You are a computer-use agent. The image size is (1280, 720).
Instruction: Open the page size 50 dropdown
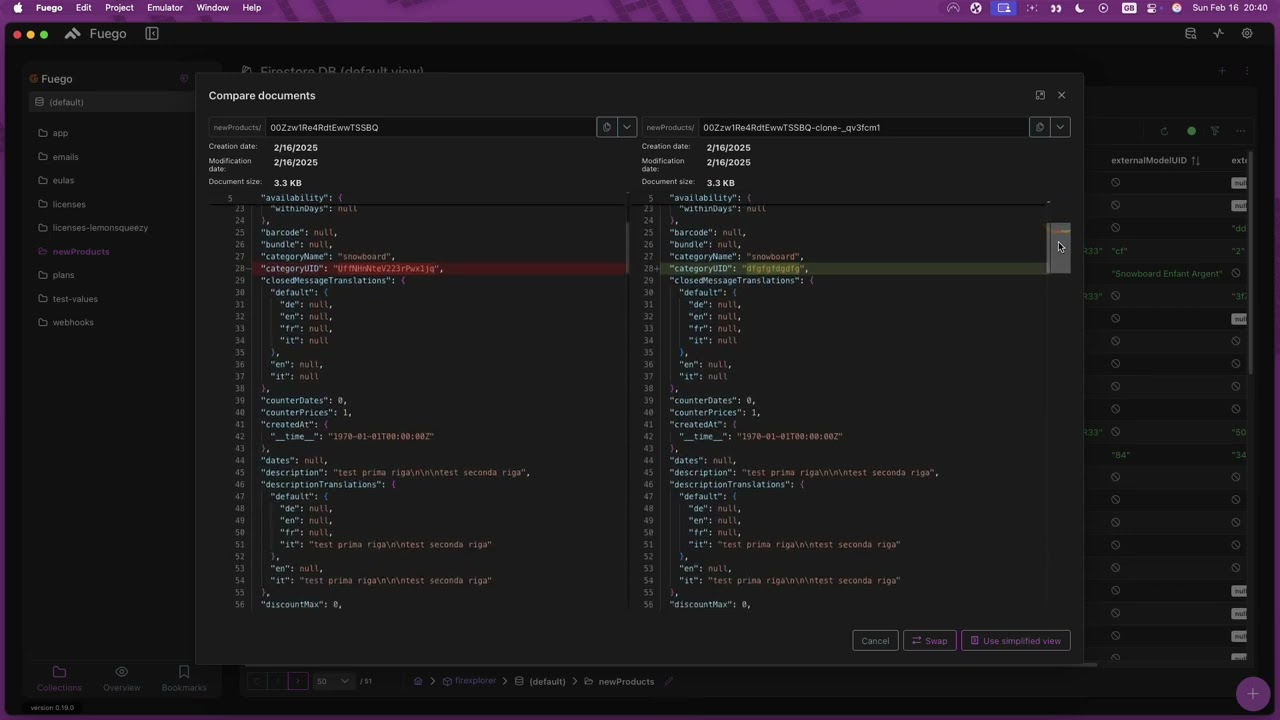[333, 681]
